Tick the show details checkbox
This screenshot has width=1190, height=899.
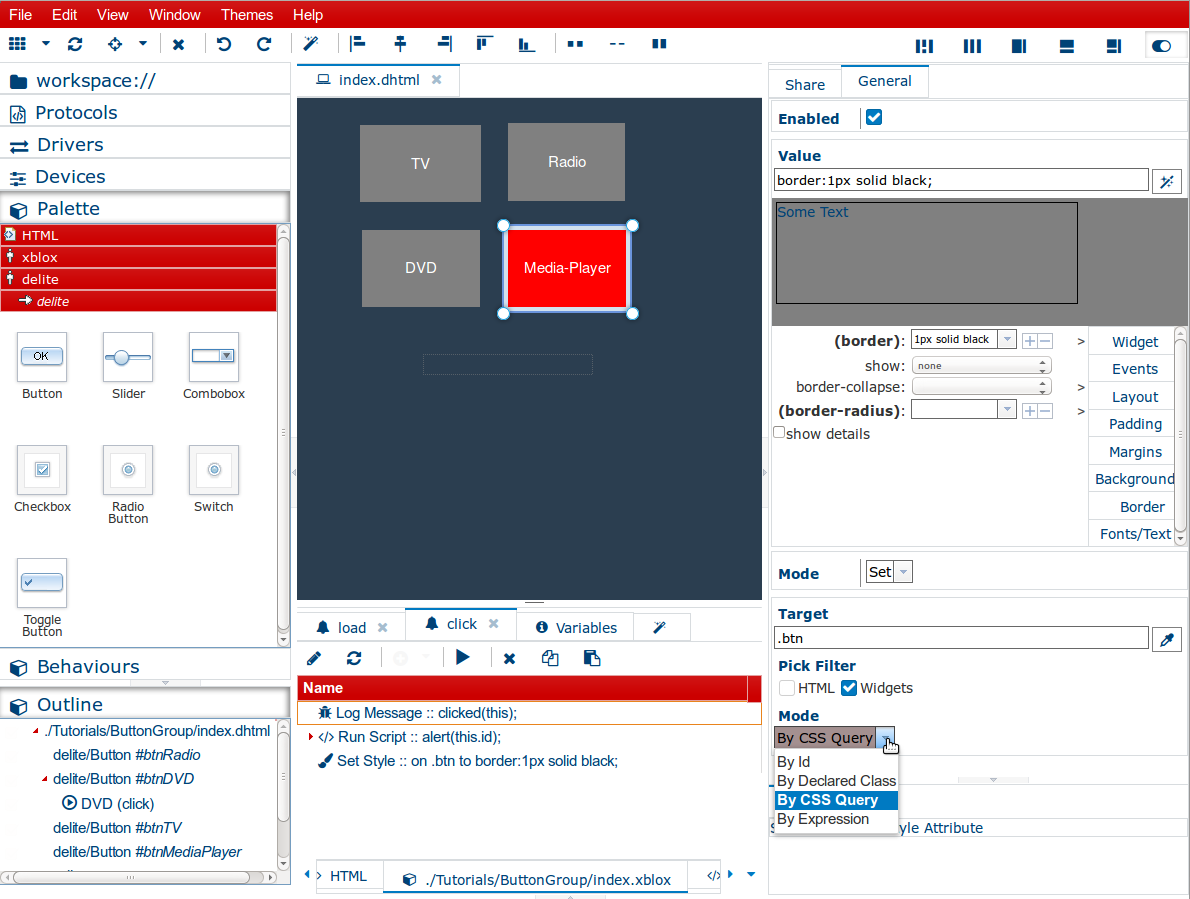coord(780,433)
